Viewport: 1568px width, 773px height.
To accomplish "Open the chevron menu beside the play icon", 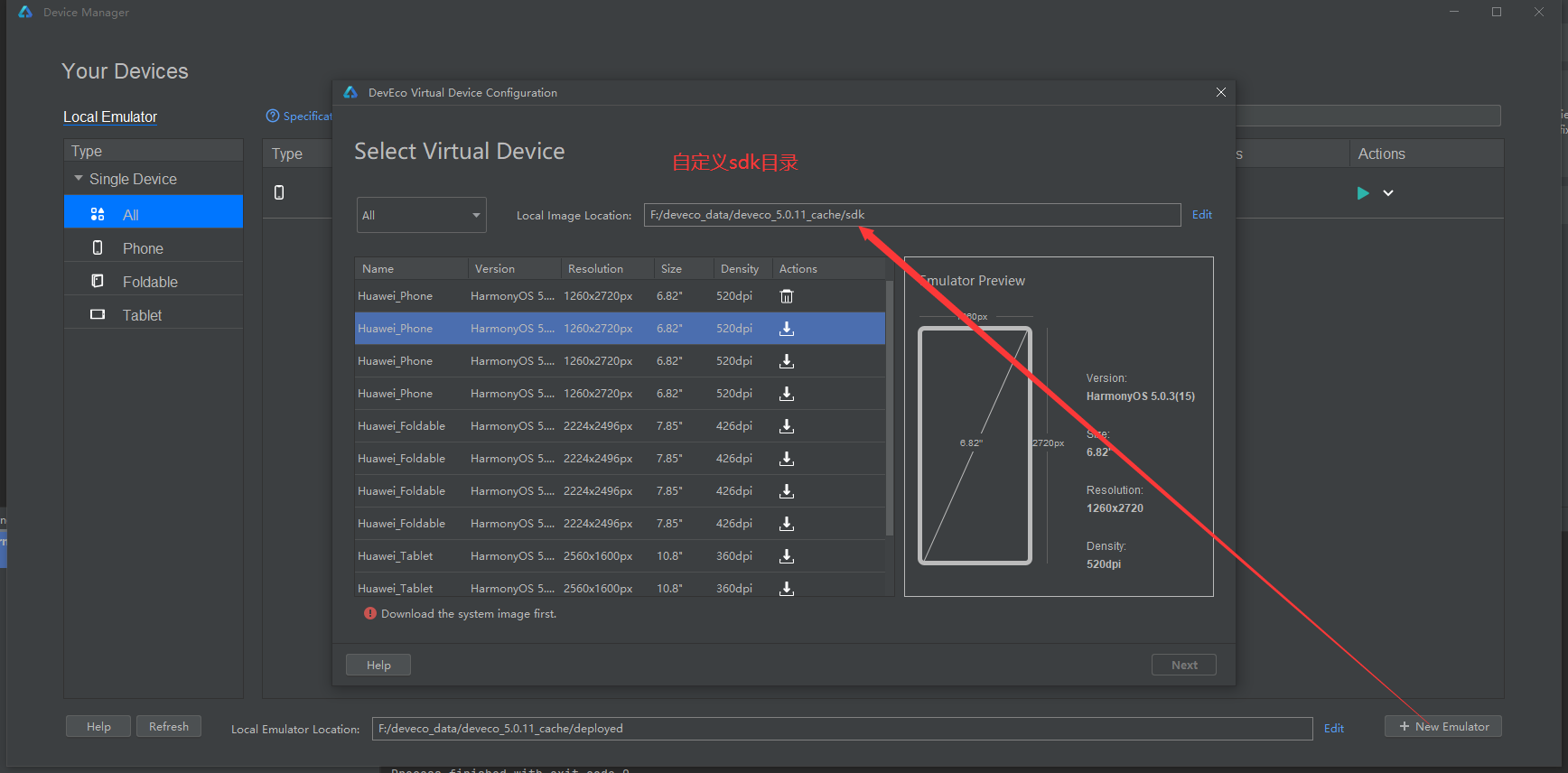I will pyautogui.click(x=1388, y=193).
